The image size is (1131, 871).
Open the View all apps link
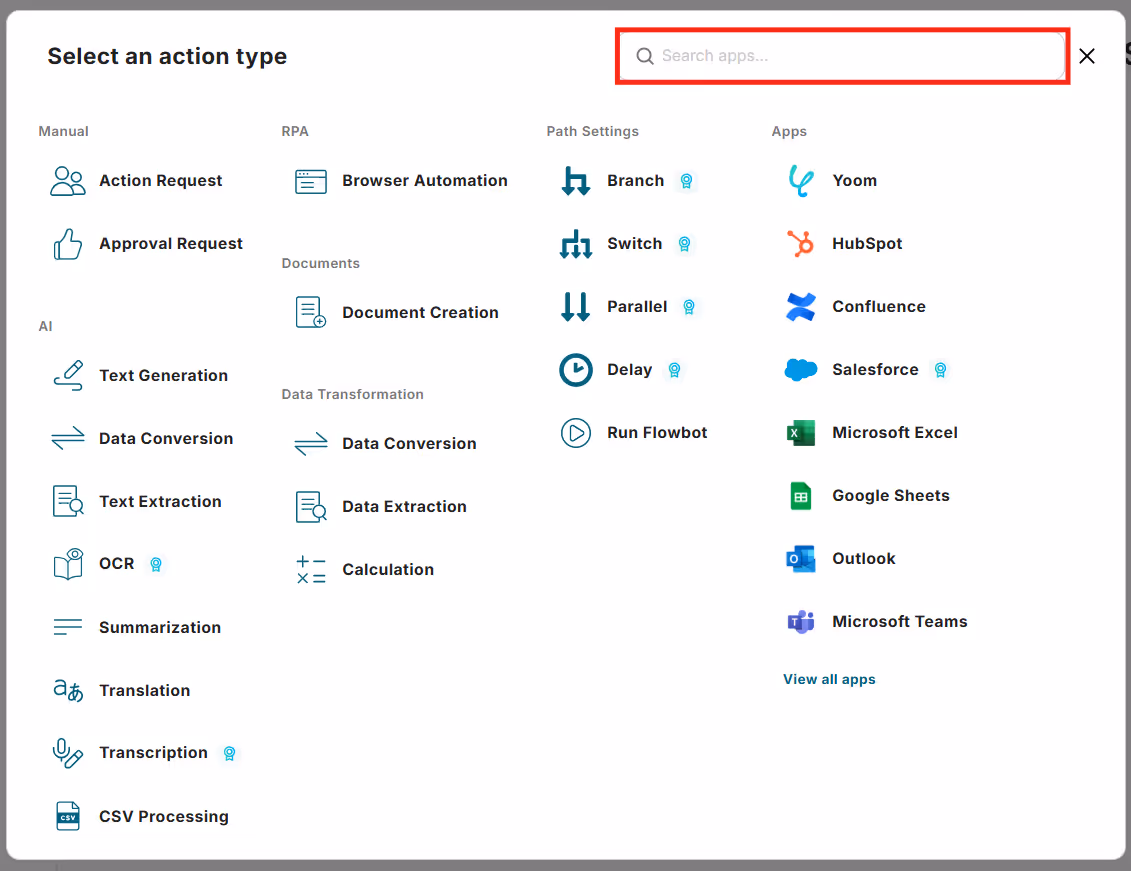829,679
